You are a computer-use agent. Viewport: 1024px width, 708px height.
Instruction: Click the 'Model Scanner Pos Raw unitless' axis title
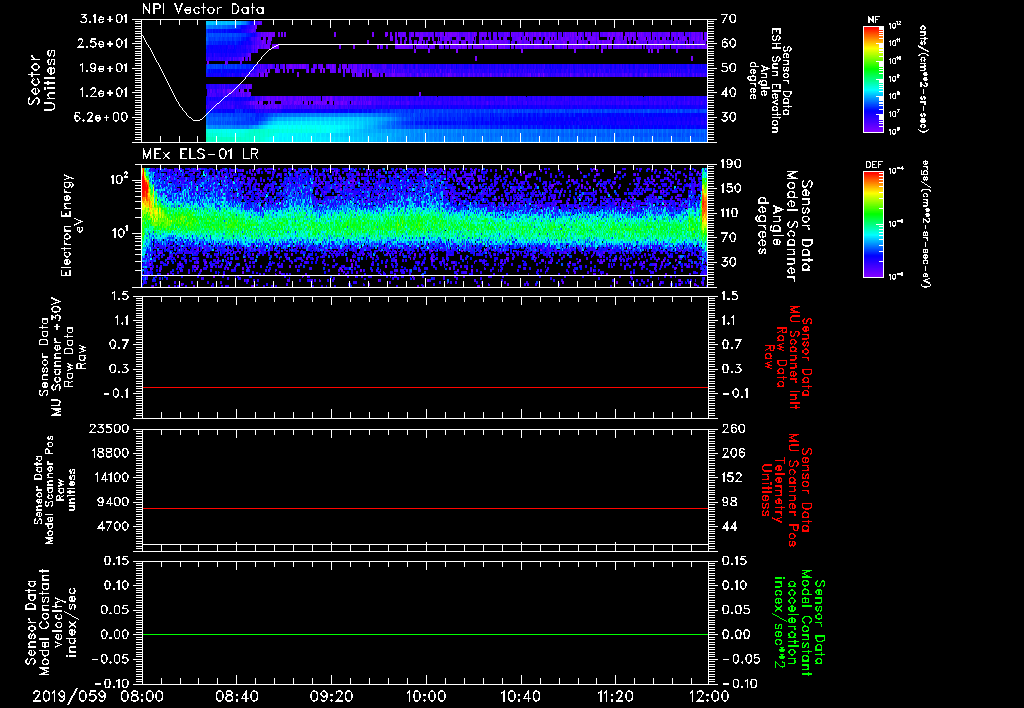click(55, 490)
